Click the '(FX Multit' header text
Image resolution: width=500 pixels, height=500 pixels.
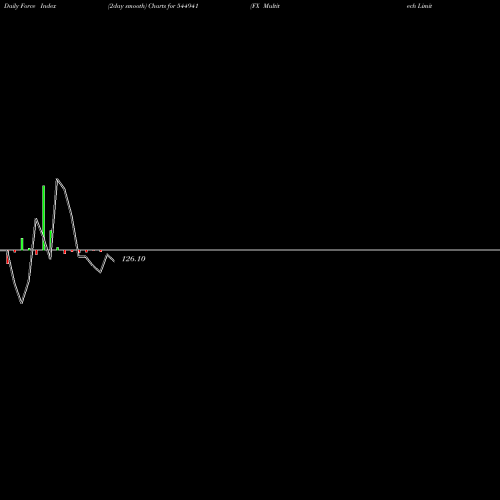[265, 6]
